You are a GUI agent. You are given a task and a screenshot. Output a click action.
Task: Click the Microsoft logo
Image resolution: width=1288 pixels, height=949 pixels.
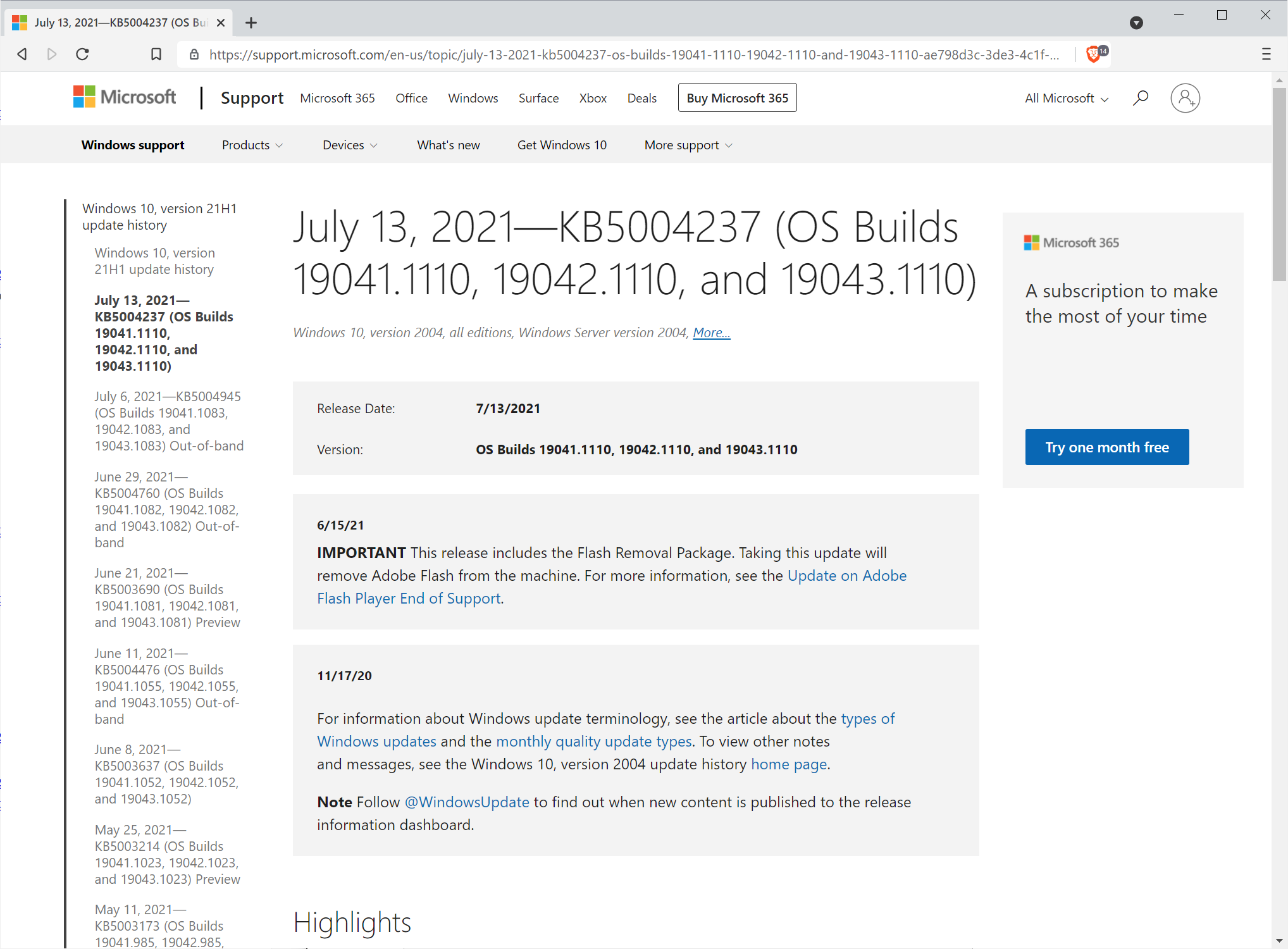coord(125,97)
